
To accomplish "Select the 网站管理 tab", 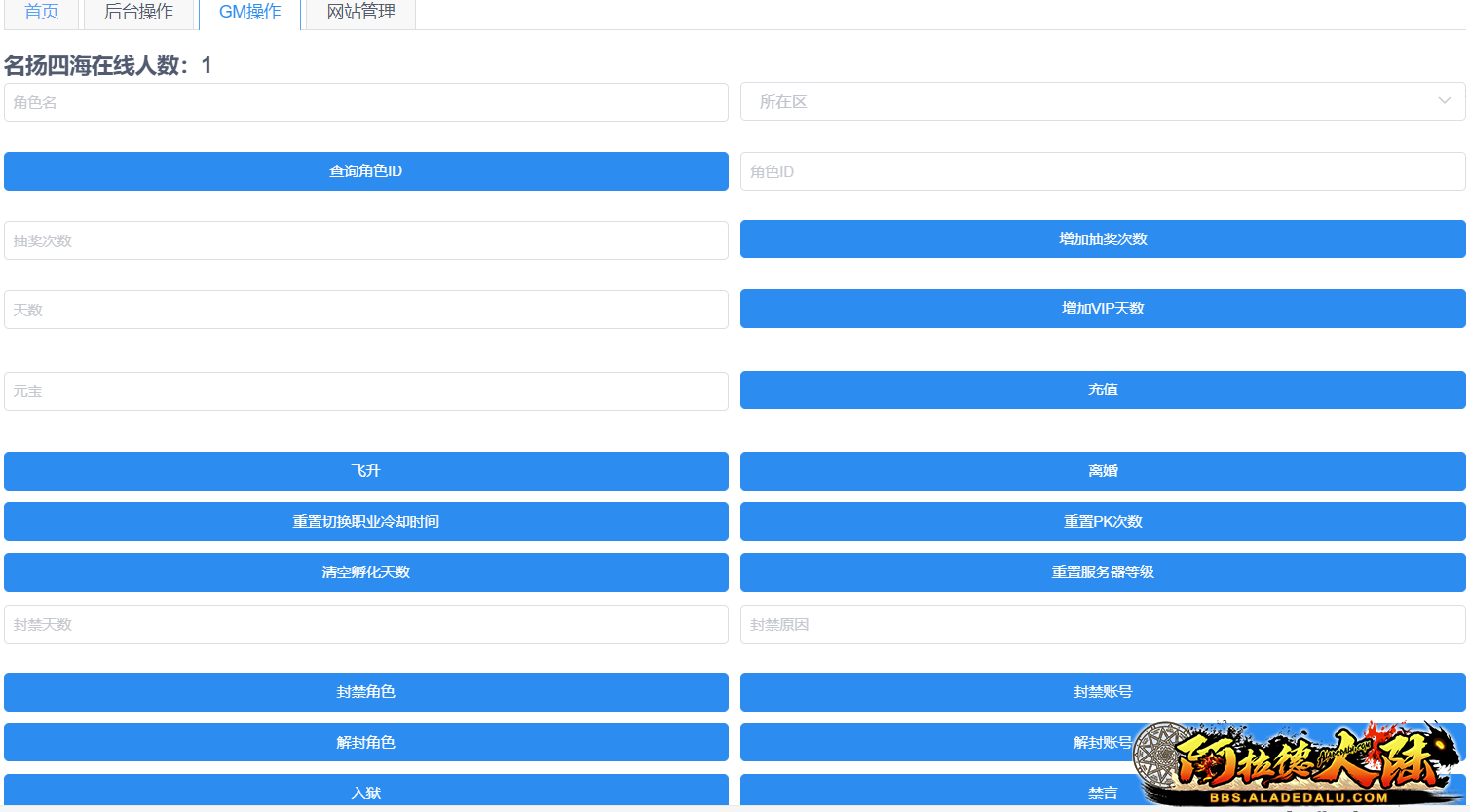I will [360, 13].
